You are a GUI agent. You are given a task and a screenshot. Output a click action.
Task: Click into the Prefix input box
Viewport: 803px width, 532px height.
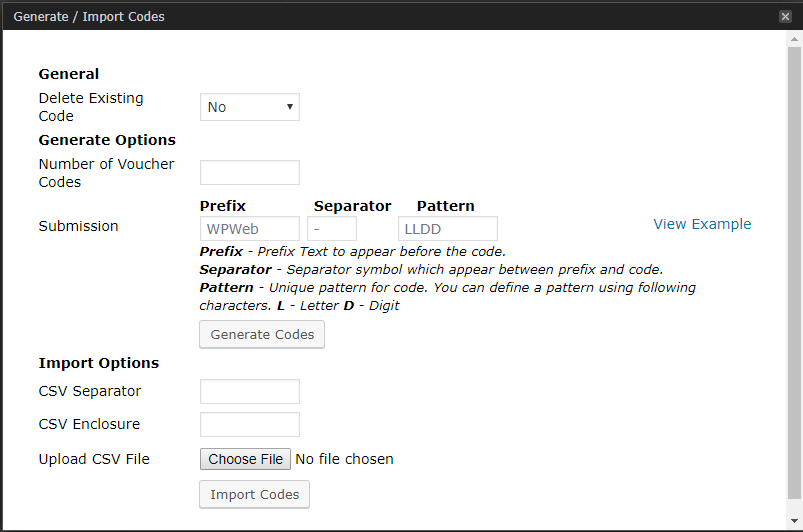(x=250, y=229)
